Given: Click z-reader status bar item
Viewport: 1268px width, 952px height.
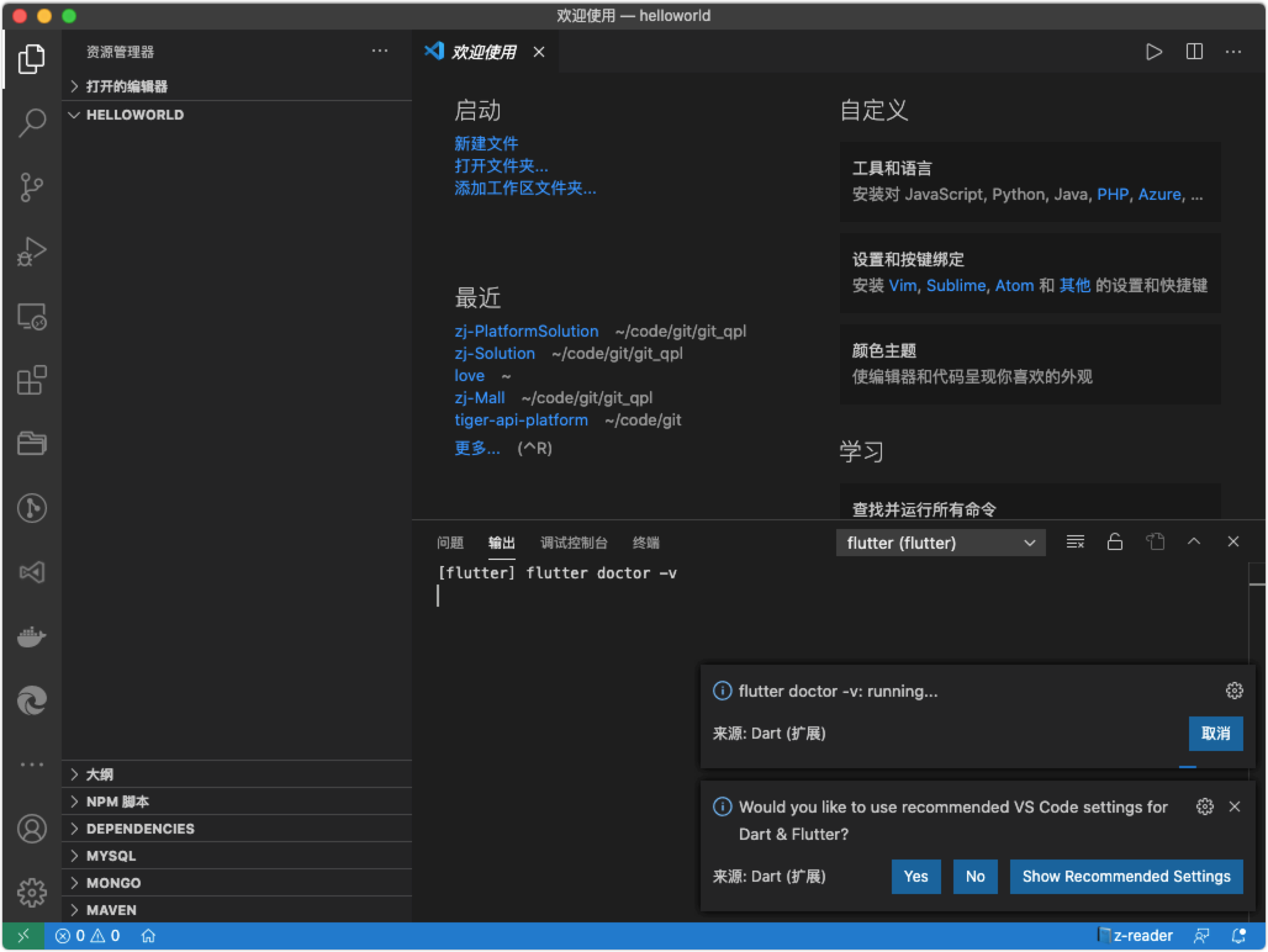Looking at the screenshot, I should tap(1135, 936).
